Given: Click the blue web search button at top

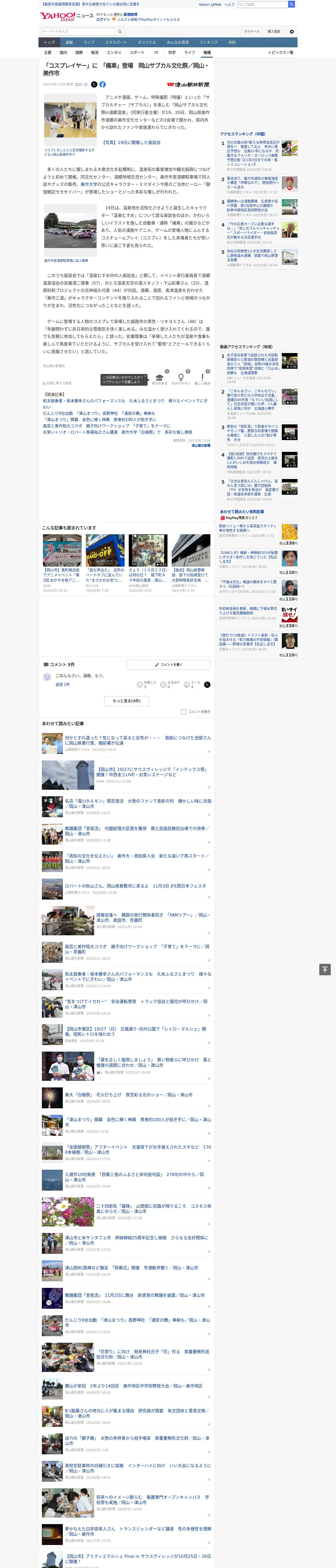Looking at the screenshot, I should (x=292, y=4).
